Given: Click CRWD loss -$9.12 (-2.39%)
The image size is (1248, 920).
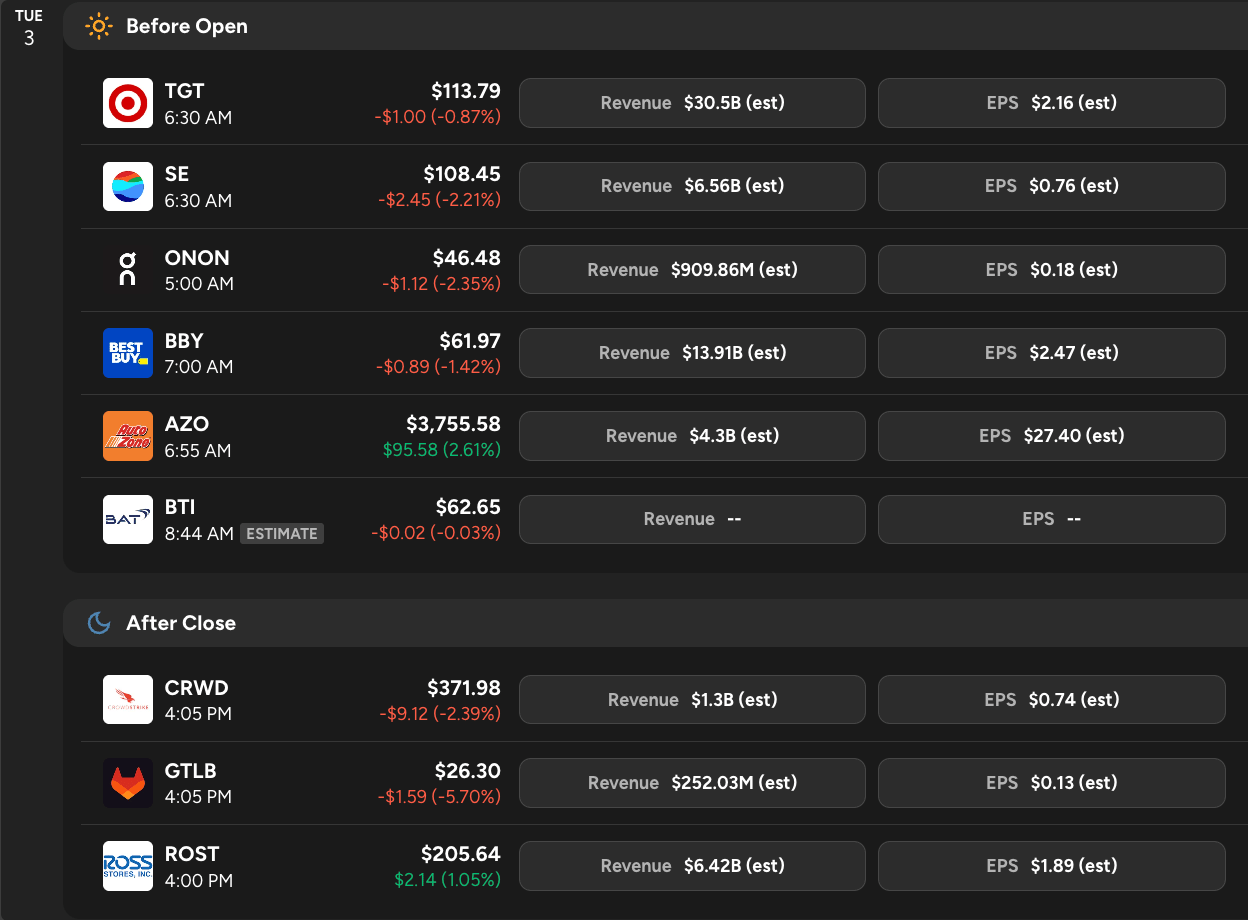Looking at the screenshot, I should pyautogui.click(x=440, y=714).
